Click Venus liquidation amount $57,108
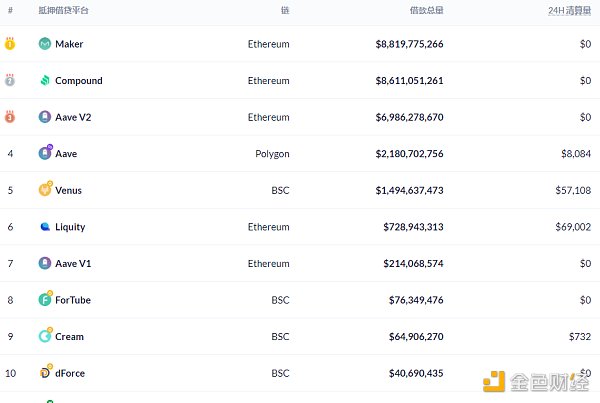The image size is (600, 403). click(572, 190)
